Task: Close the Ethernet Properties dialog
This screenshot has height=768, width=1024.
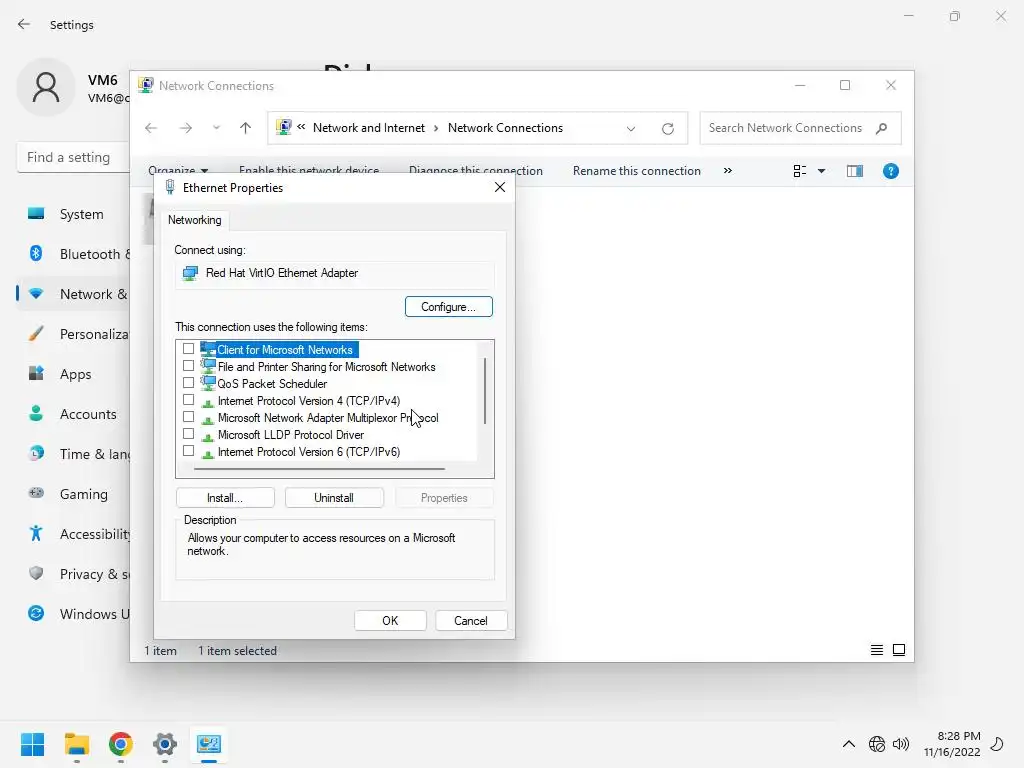Action: point(500,187)
